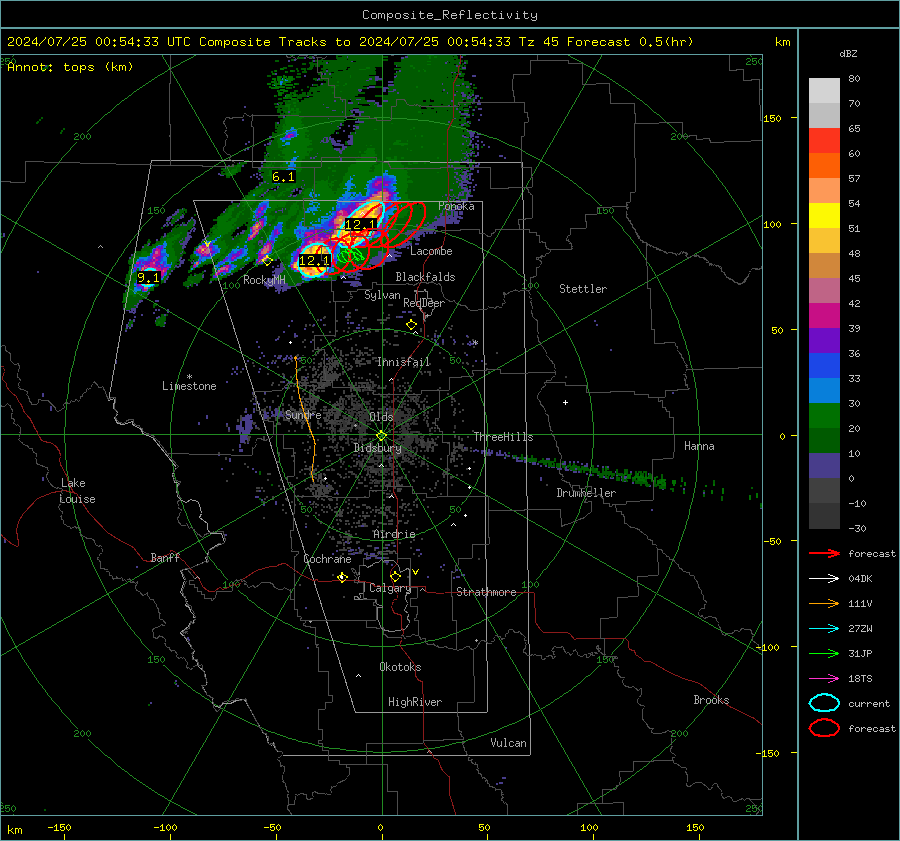Click the Vulcan city label
The width and height of the screenshot is (900, 841).
click(x=508, y=743)
